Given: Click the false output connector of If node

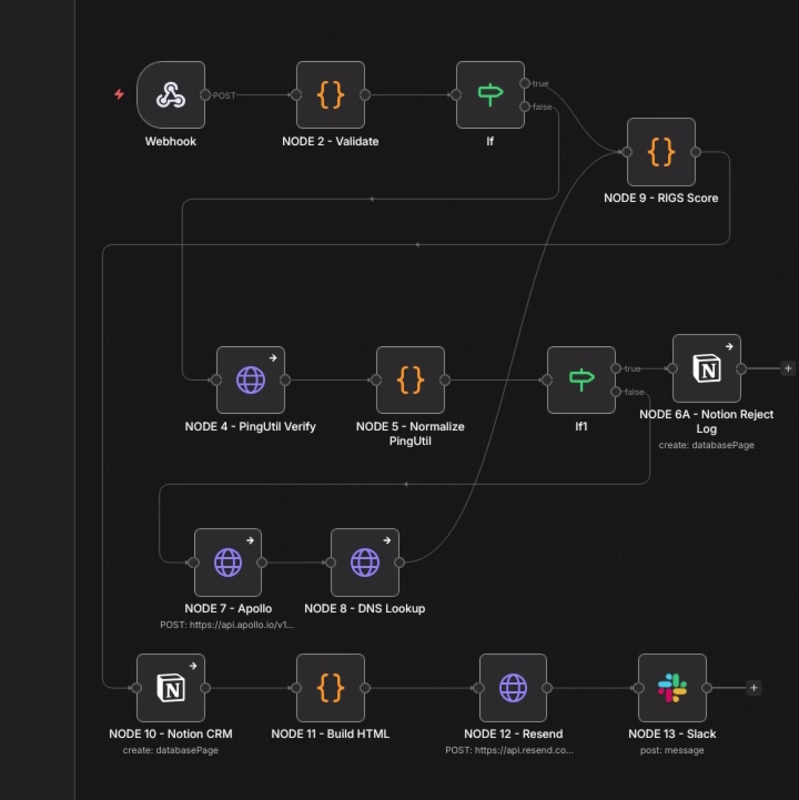Looking at the screenshot, I should tap(525, 106).
